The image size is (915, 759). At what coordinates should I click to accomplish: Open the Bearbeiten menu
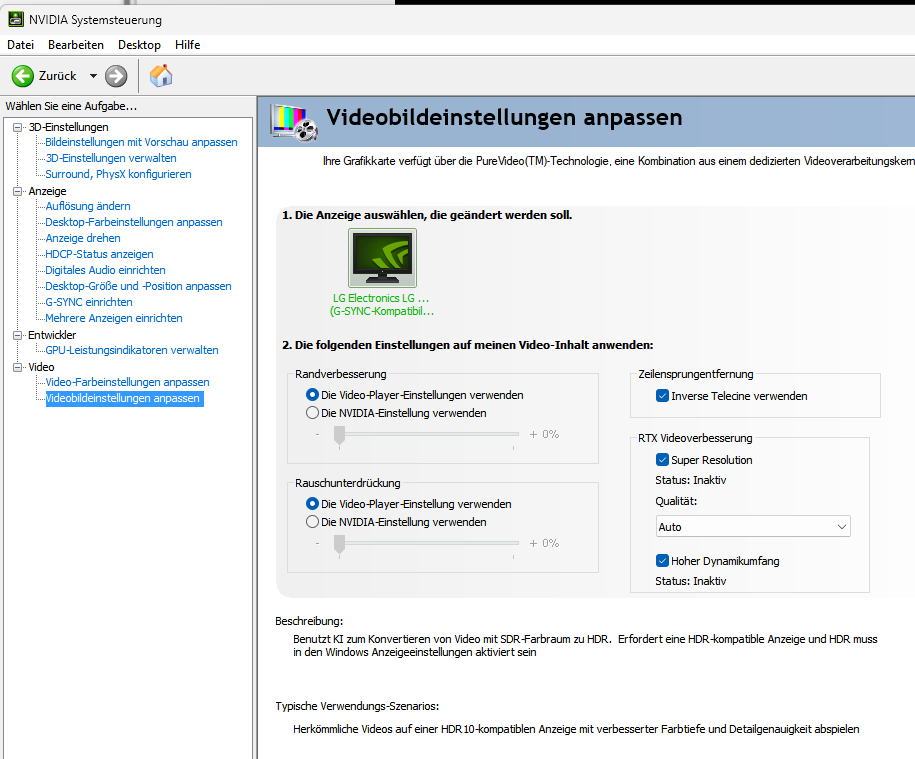76,45
